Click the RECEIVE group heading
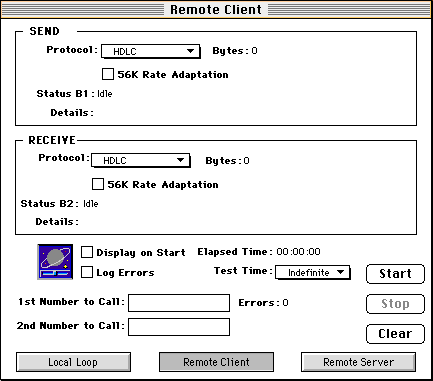The height and width of the screenshot is (381, 433). [52, 140]
